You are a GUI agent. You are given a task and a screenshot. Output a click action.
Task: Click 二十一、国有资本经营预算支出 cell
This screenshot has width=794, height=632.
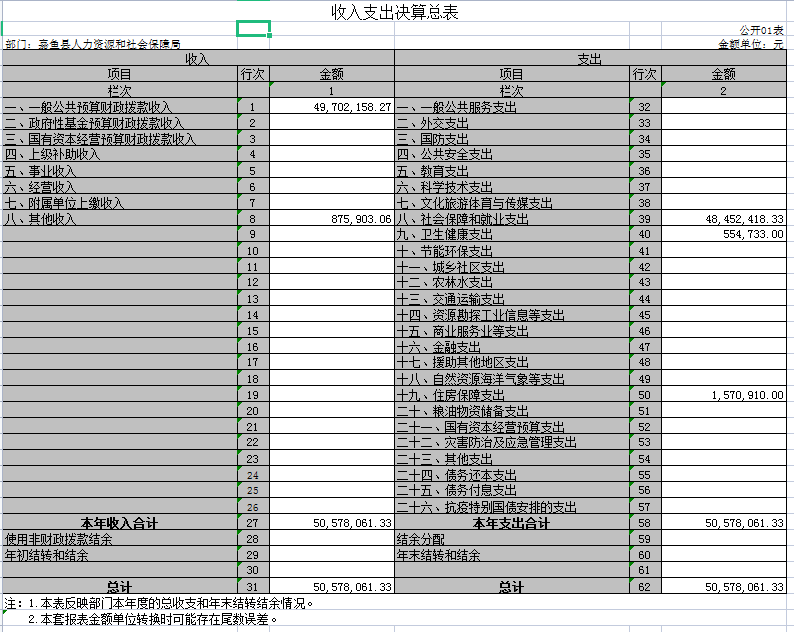(511, 427)
